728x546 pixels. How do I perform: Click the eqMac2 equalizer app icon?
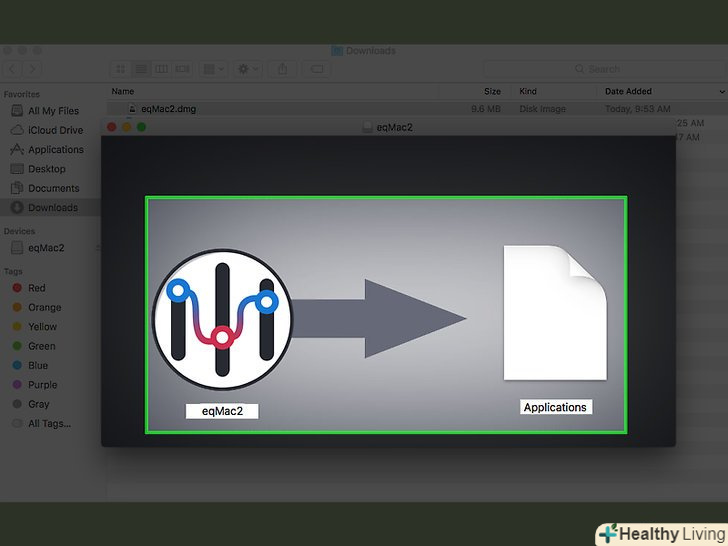click(x=223, y=319)
